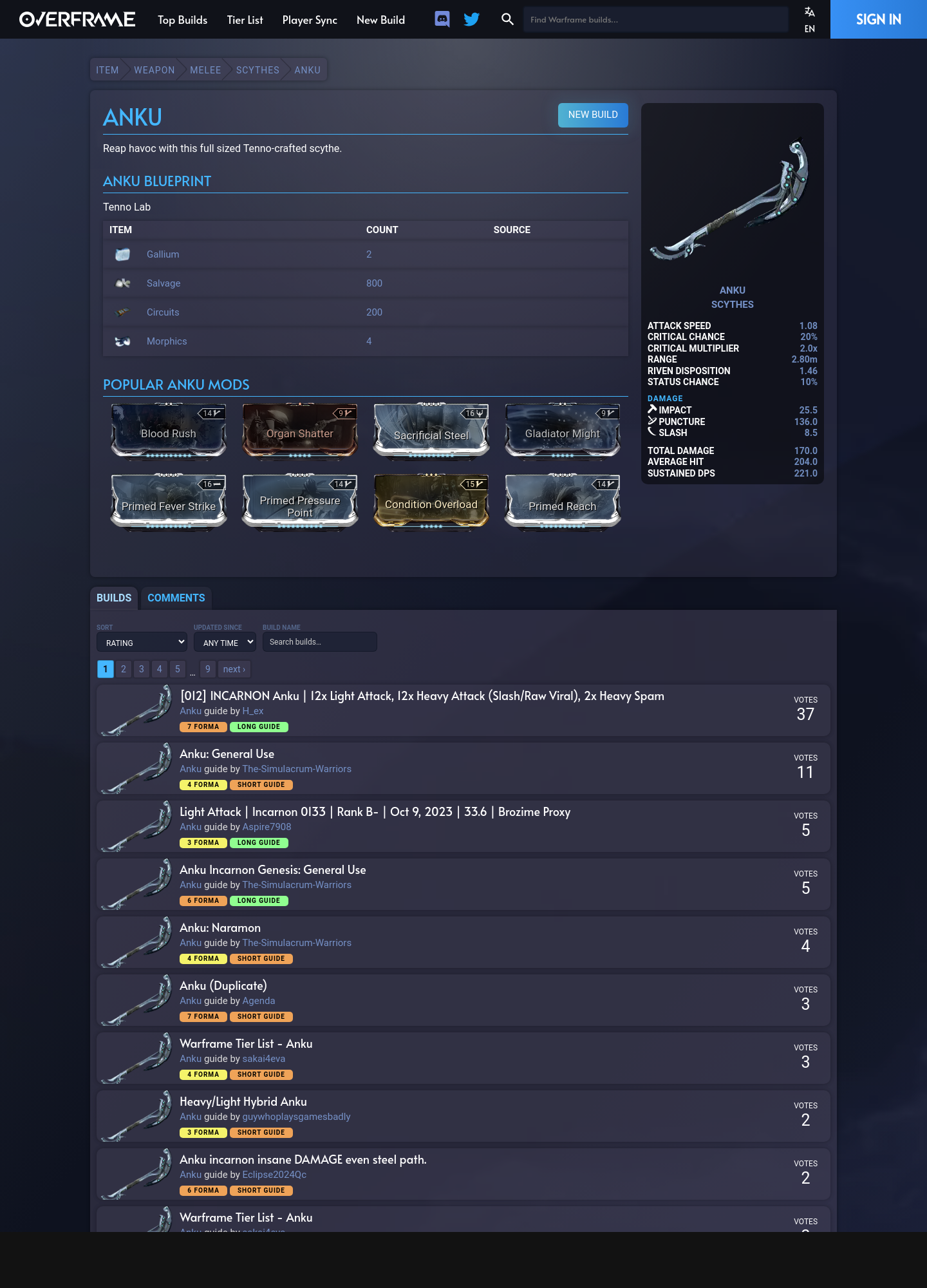Click the SCYTHES breadcrumb

click(x=257, y=70)
